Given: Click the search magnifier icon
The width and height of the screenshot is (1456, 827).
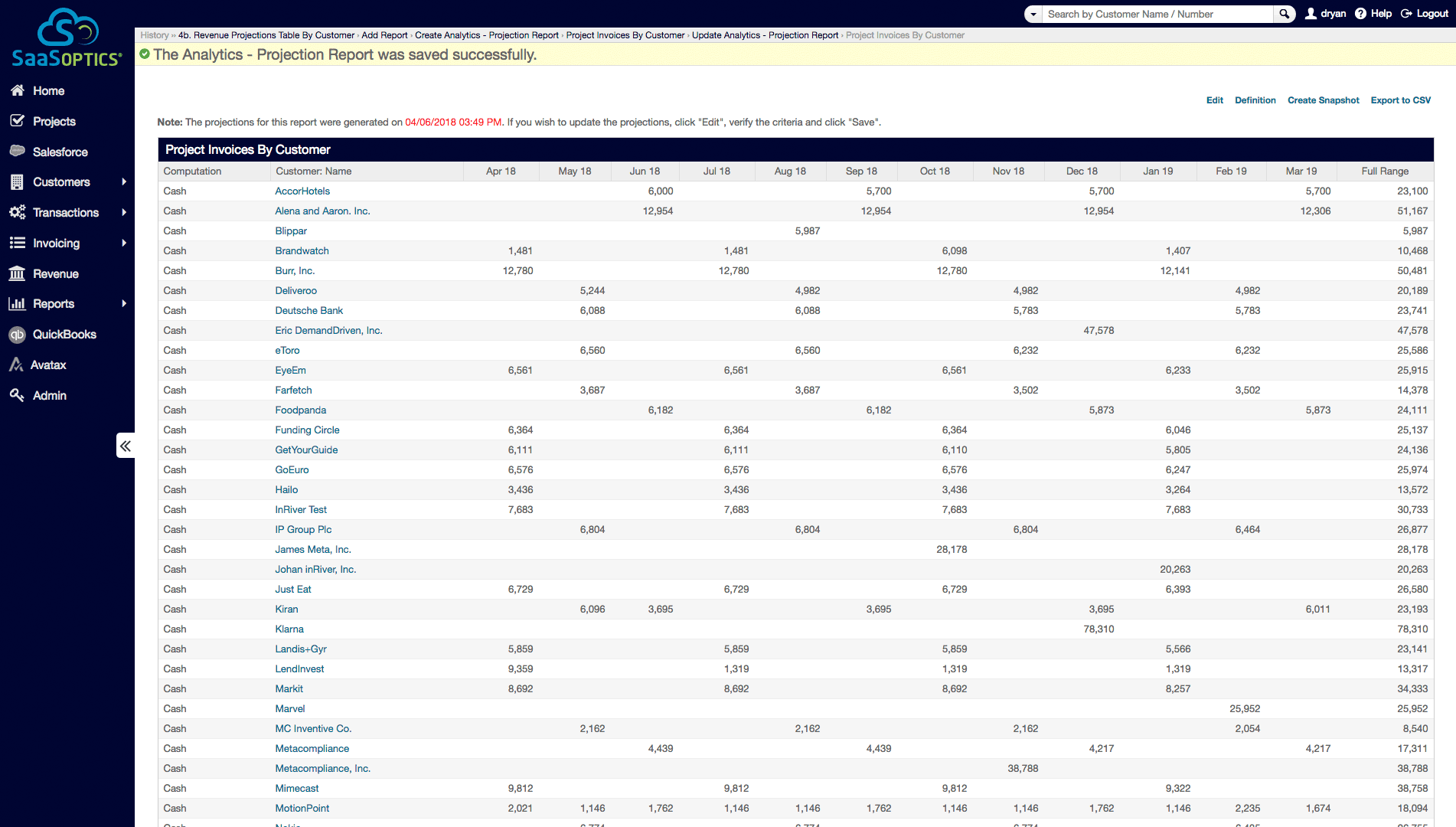Looking at the screenshot, I should (x=1285, y=14).
